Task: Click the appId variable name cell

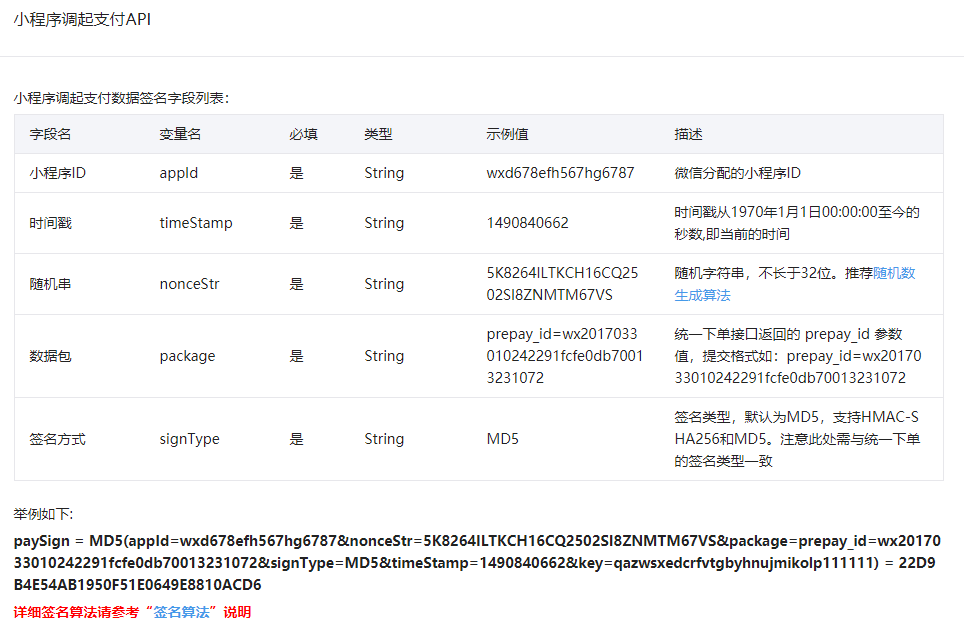Action: point(179,173)
